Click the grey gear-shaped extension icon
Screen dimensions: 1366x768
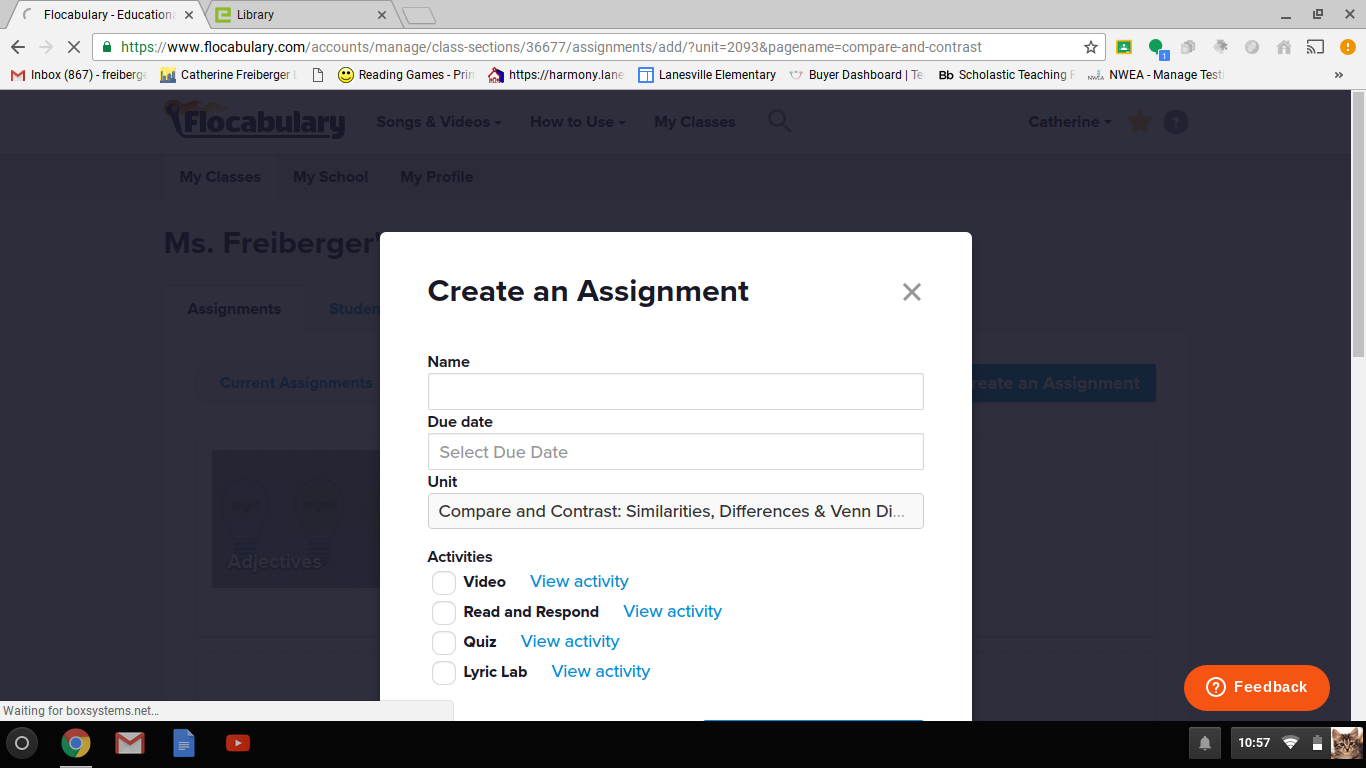(1221, 47)
